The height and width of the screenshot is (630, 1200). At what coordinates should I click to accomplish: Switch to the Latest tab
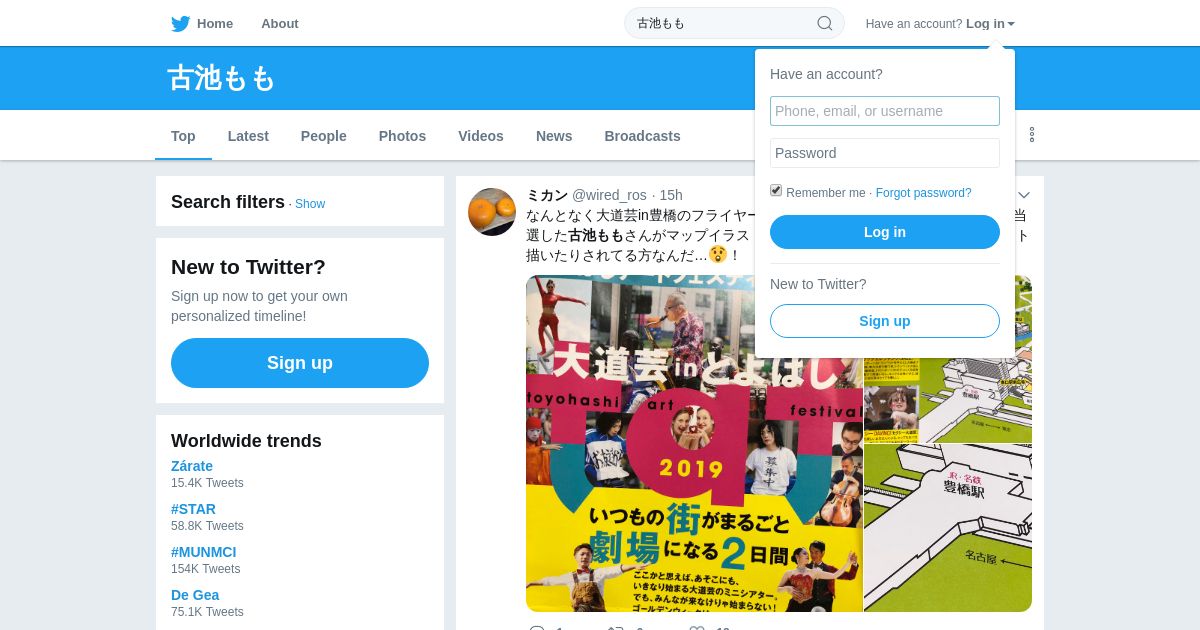tap(248, 136)
